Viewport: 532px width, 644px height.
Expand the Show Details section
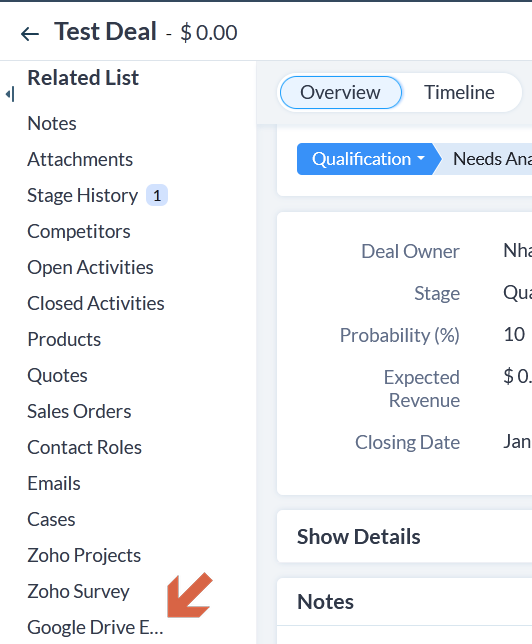coord(359,536)
